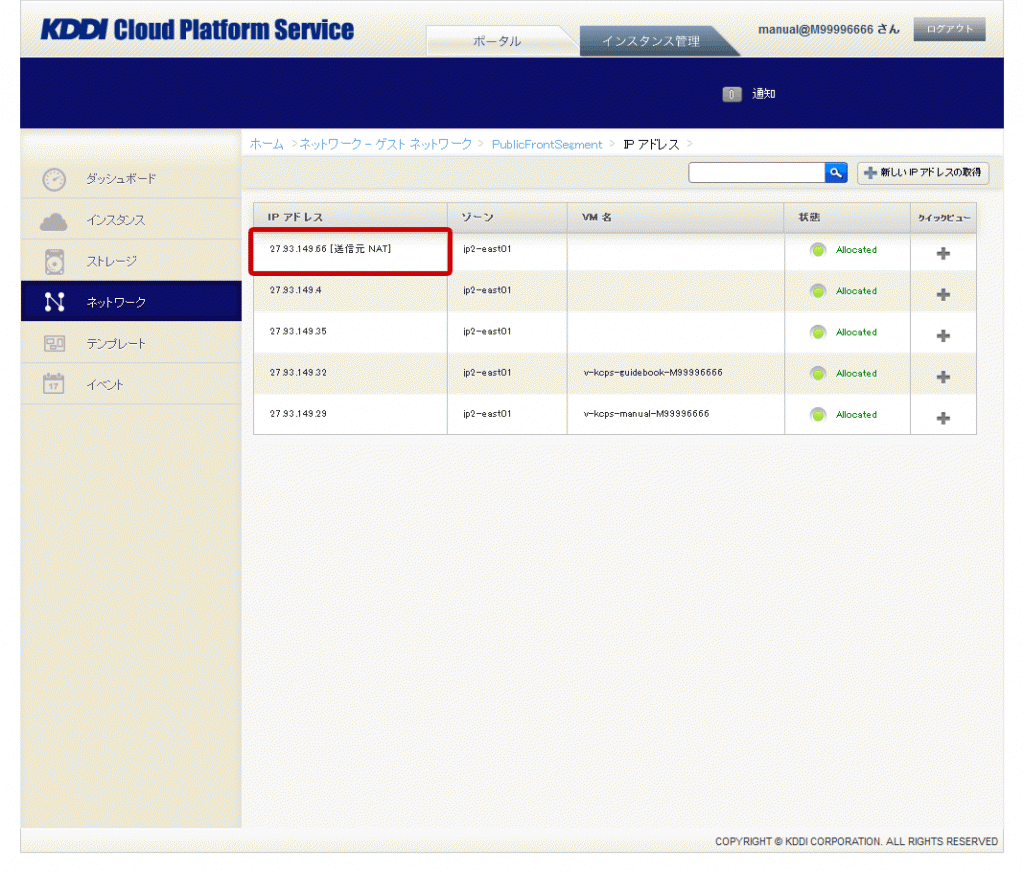Screen dimensions: 1024x872
Task: Click 通知 notification label
Action: tap(763, 94)
